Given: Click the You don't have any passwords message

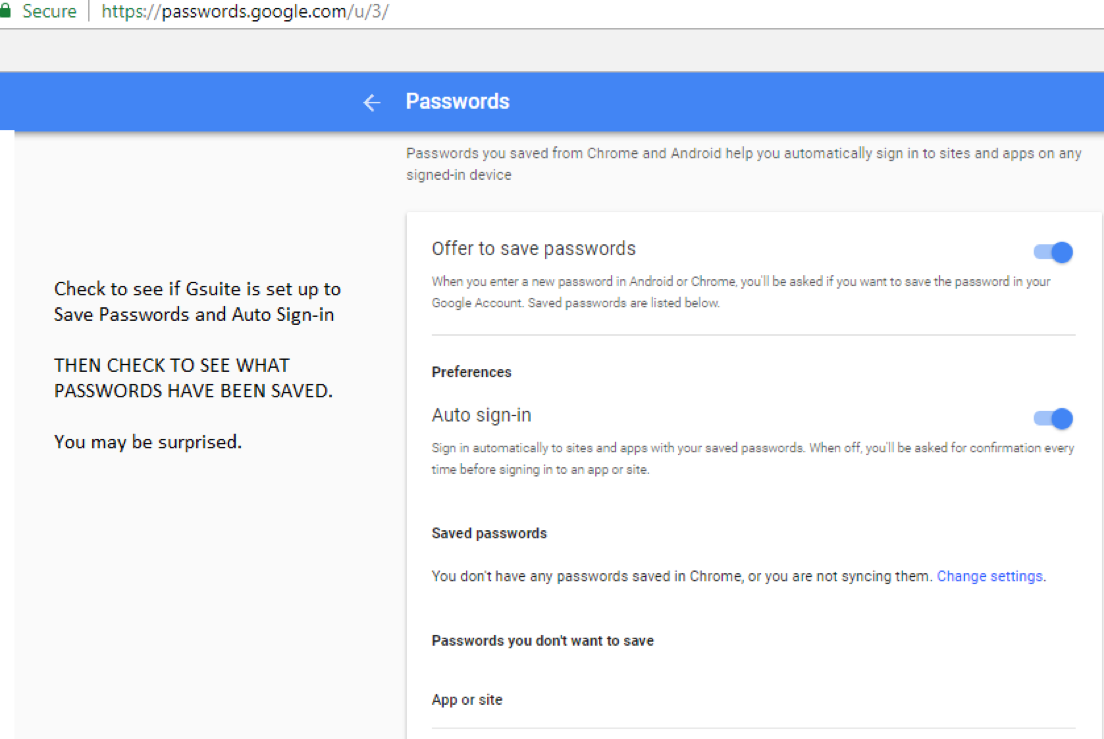Looking at the screenshot, I should 682,576.
